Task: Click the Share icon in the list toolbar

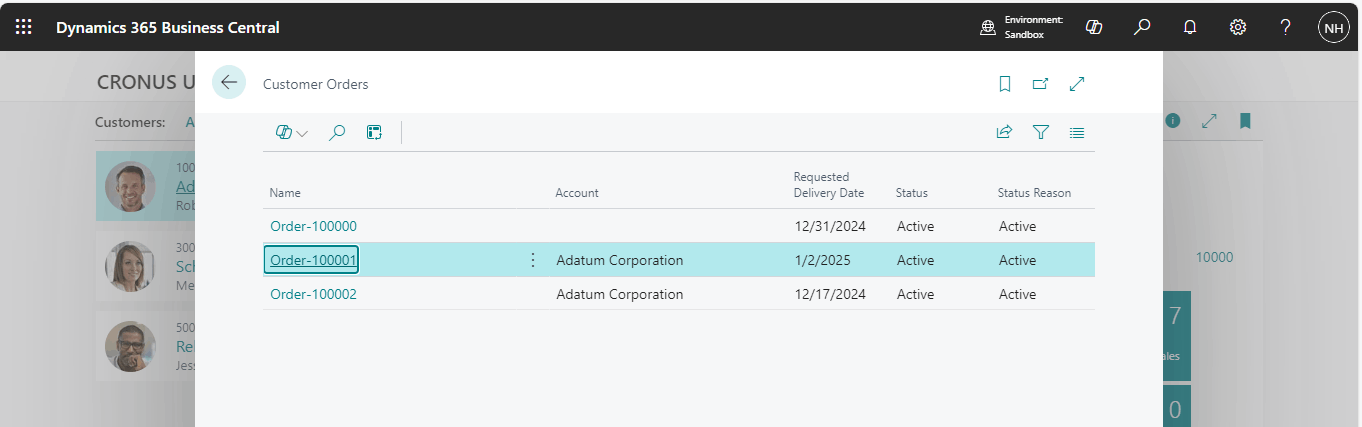Action: point(1004,132)
